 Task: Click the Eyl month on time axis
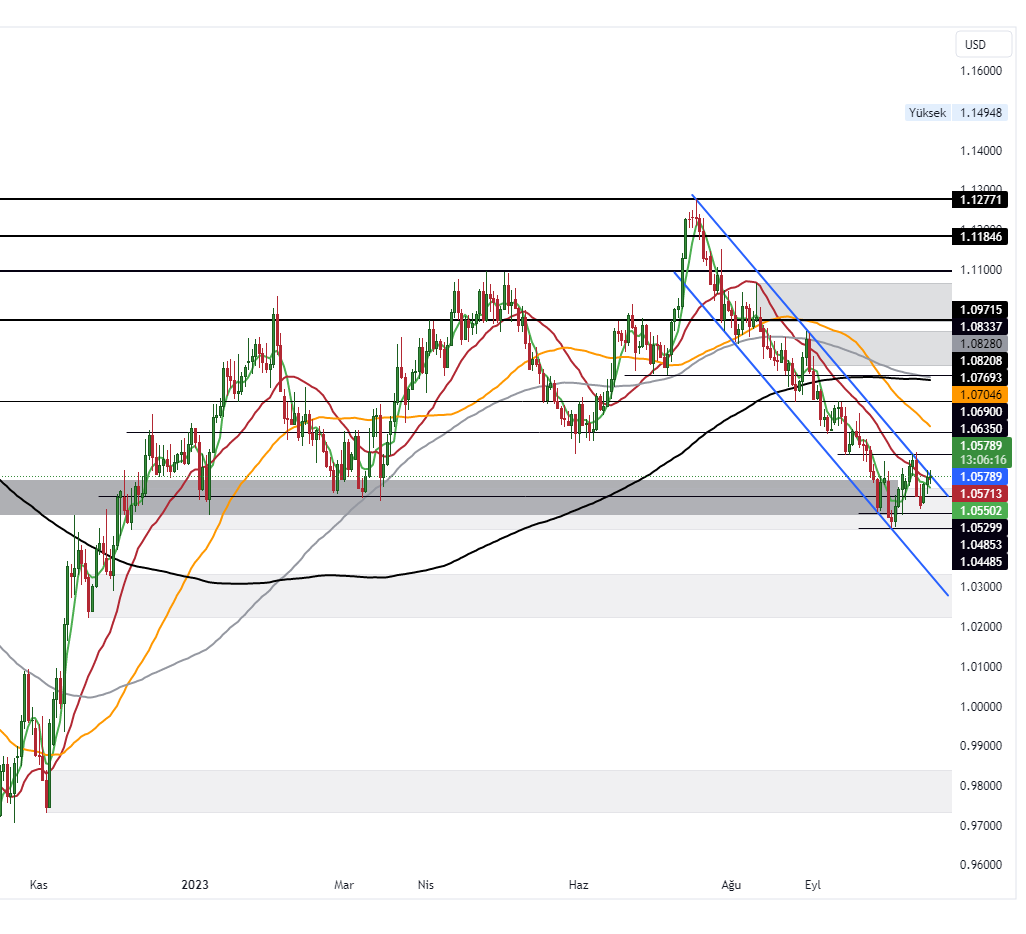point(813,885)
